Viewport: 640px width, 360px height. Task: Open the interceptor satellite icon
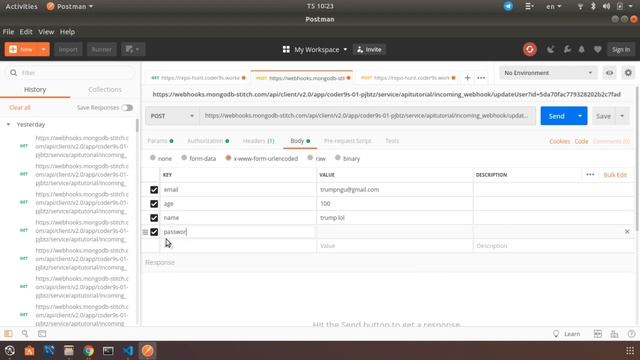click(x=551, y=49)
